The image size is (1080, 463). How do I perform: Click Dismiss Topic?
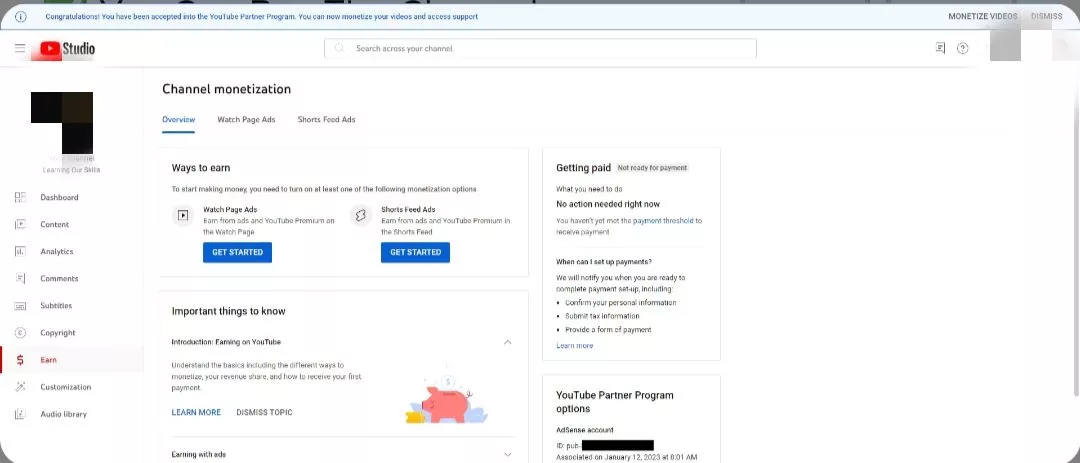(x=264, y=412)
